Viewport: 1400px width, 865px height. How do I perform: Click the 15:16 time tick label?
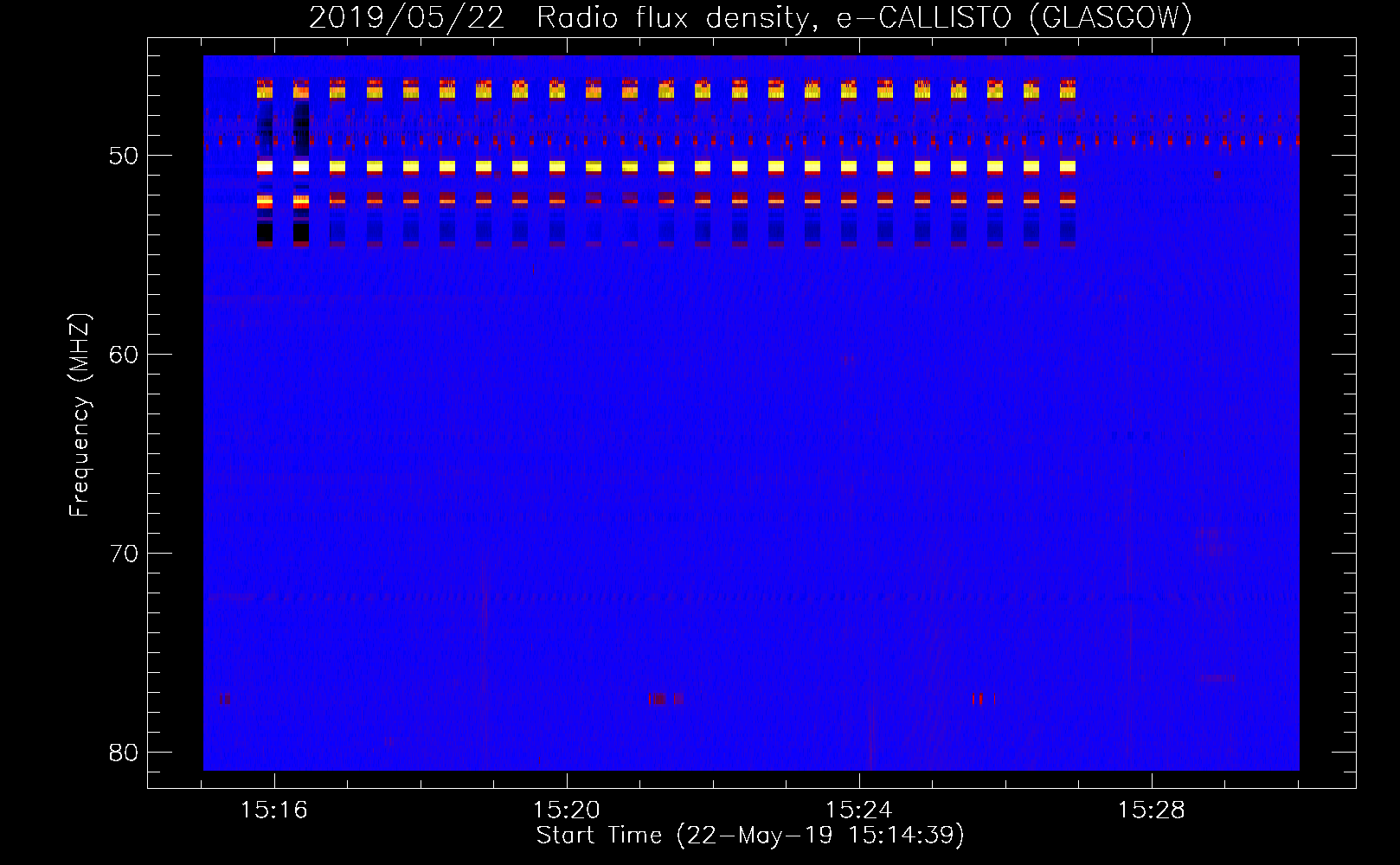click(274, 811)
